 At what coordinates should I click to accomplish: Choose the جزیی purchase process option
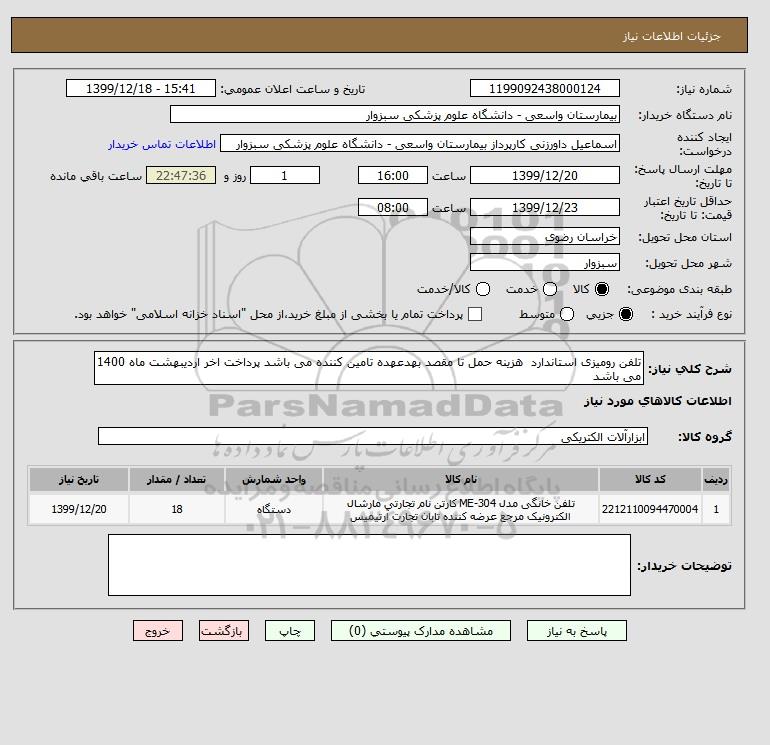pyautogui.click(x=626, y=314)
